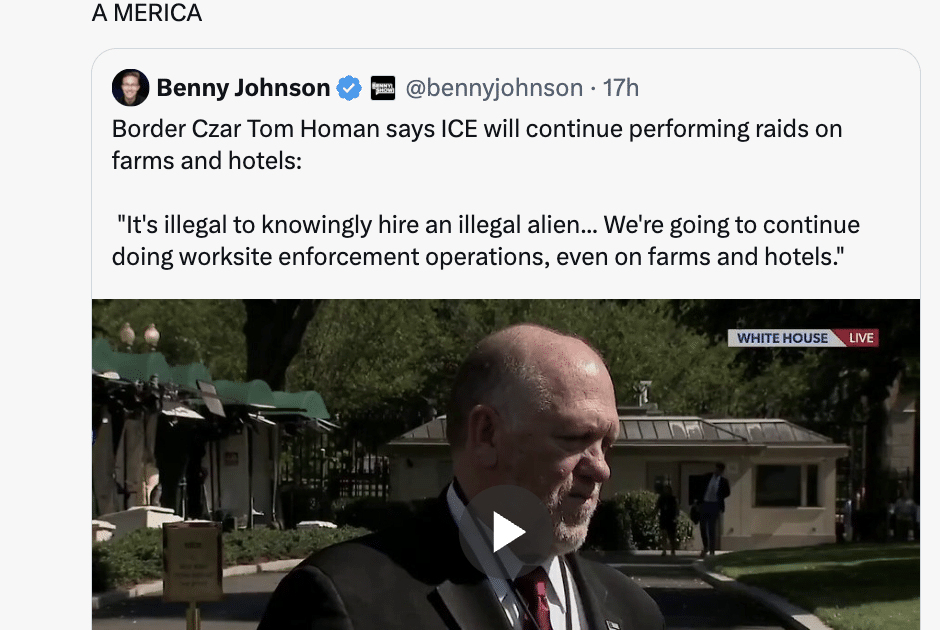Click the red LIVE badge on video
This screenshot has width=940, height=630.
[x=861, y=338]
